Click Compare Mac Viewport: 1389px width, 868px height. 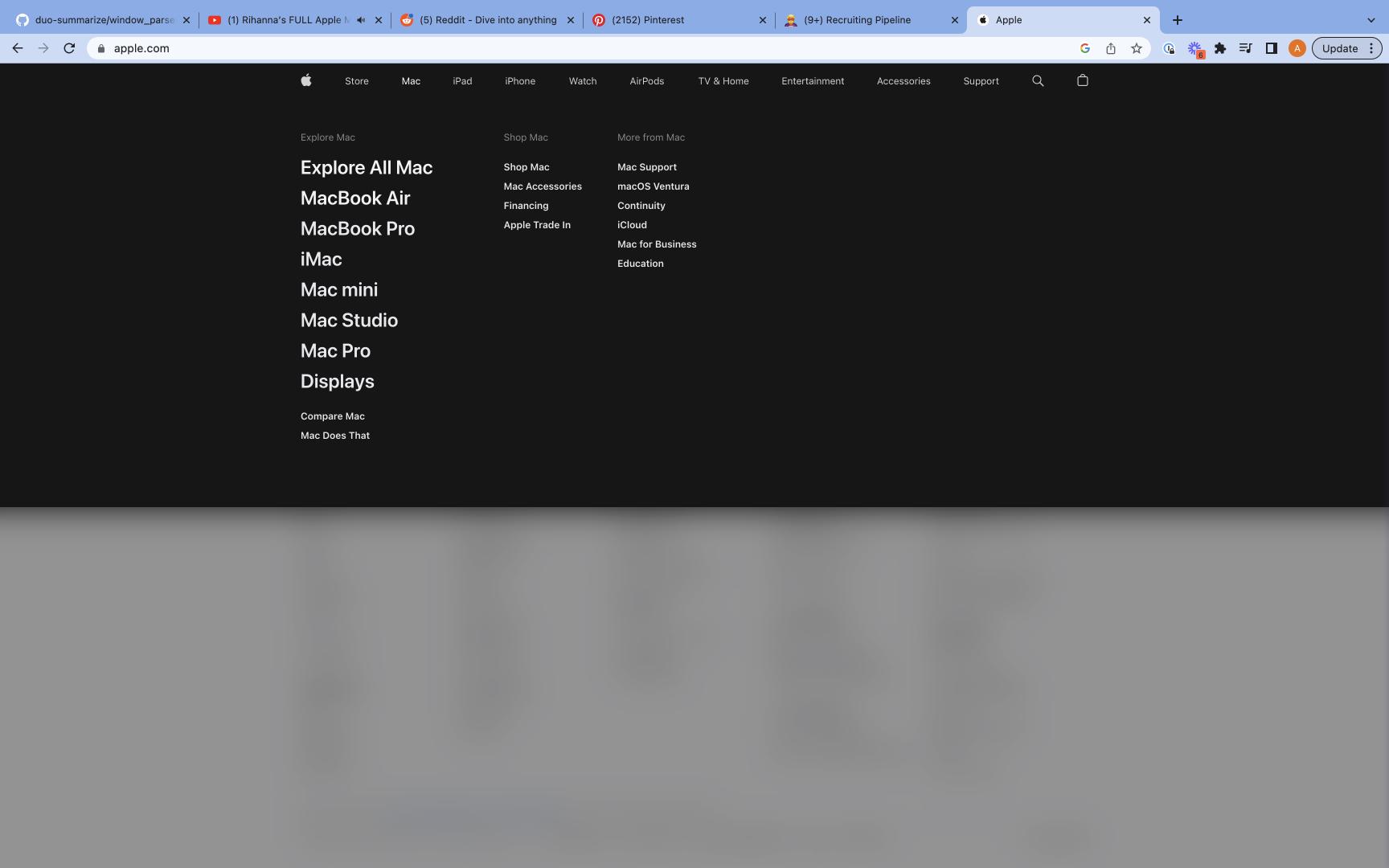coord(333,416)
